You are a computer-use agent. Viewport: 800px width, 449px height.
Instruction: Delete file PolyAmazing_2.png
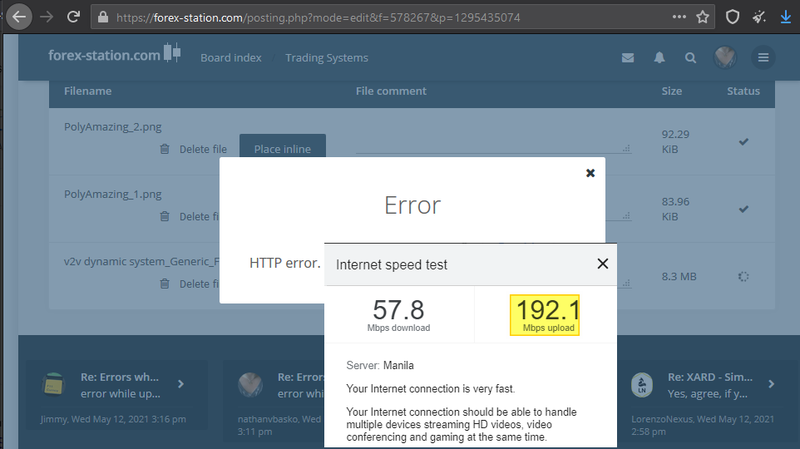click(x=203, y=149)
